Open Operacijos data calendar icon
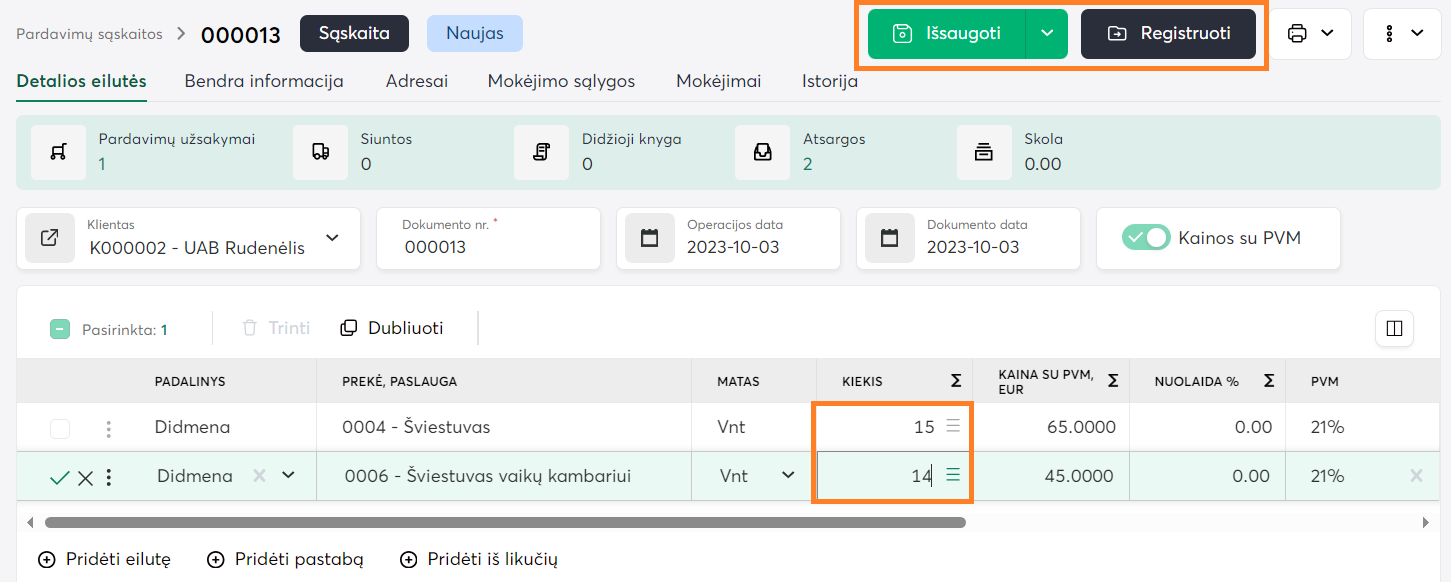1451x582 pixels. tap(650, 238)
